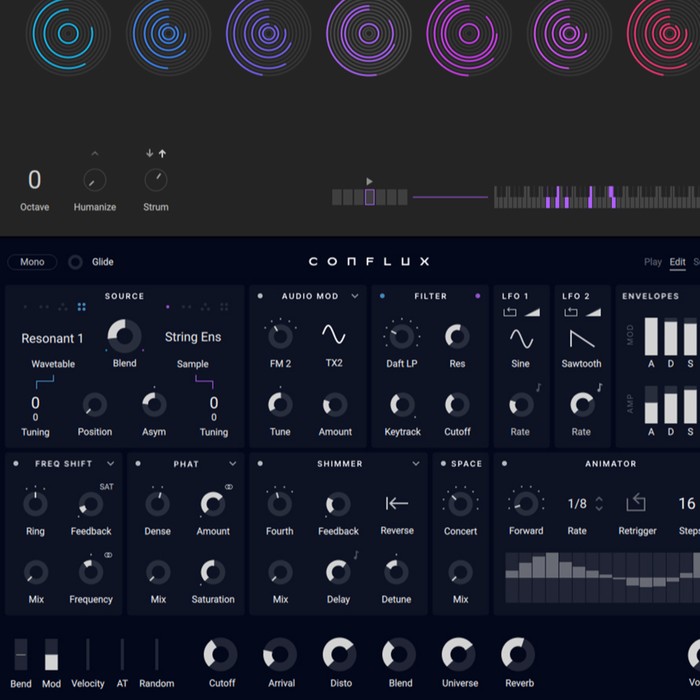Image resolution: width=700 pixels, height=700 pixels.
Task: Open the Resonant 1 wavetable selector
Action: (52, 338)
